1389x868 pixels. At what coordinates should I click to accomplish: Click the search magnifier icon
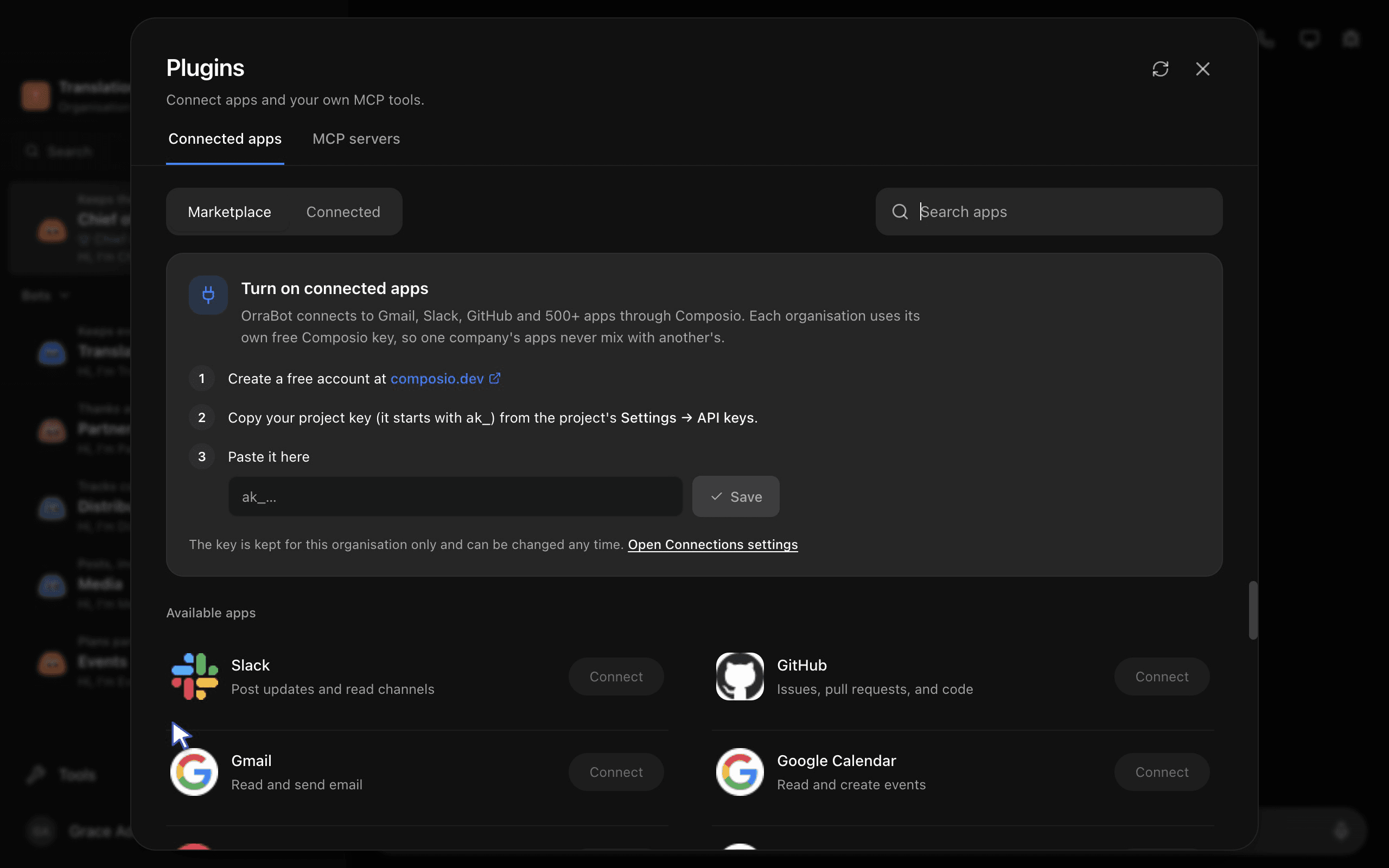900,212
